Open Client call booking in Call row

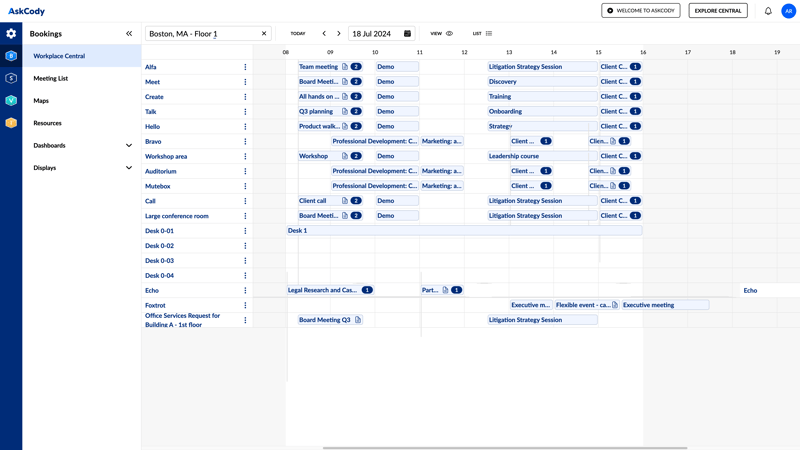(x=330, y=201)
